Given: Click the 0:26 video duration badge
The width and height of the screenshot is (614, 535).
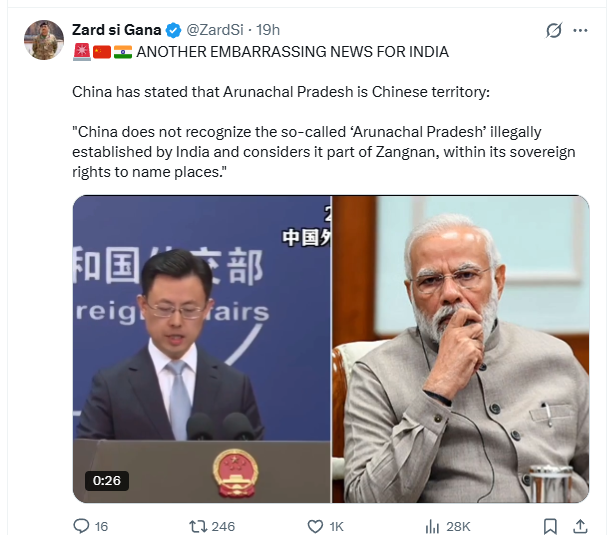Looking at the screenshot, I should point(107,481).
